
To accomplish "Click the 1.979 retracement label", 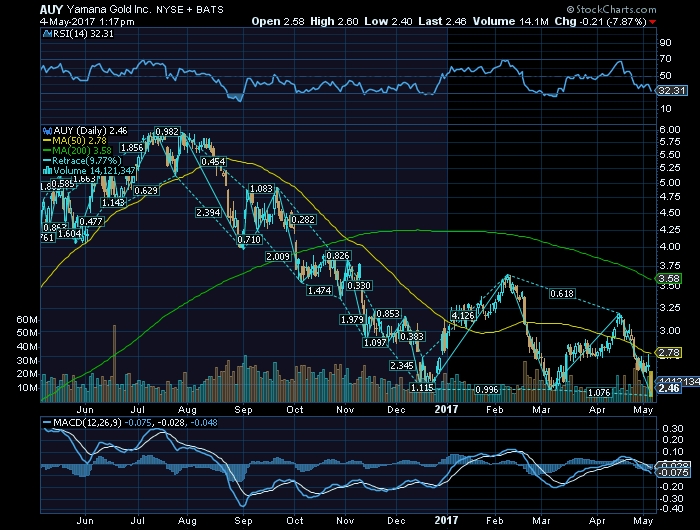I will [x=352, y=319].
